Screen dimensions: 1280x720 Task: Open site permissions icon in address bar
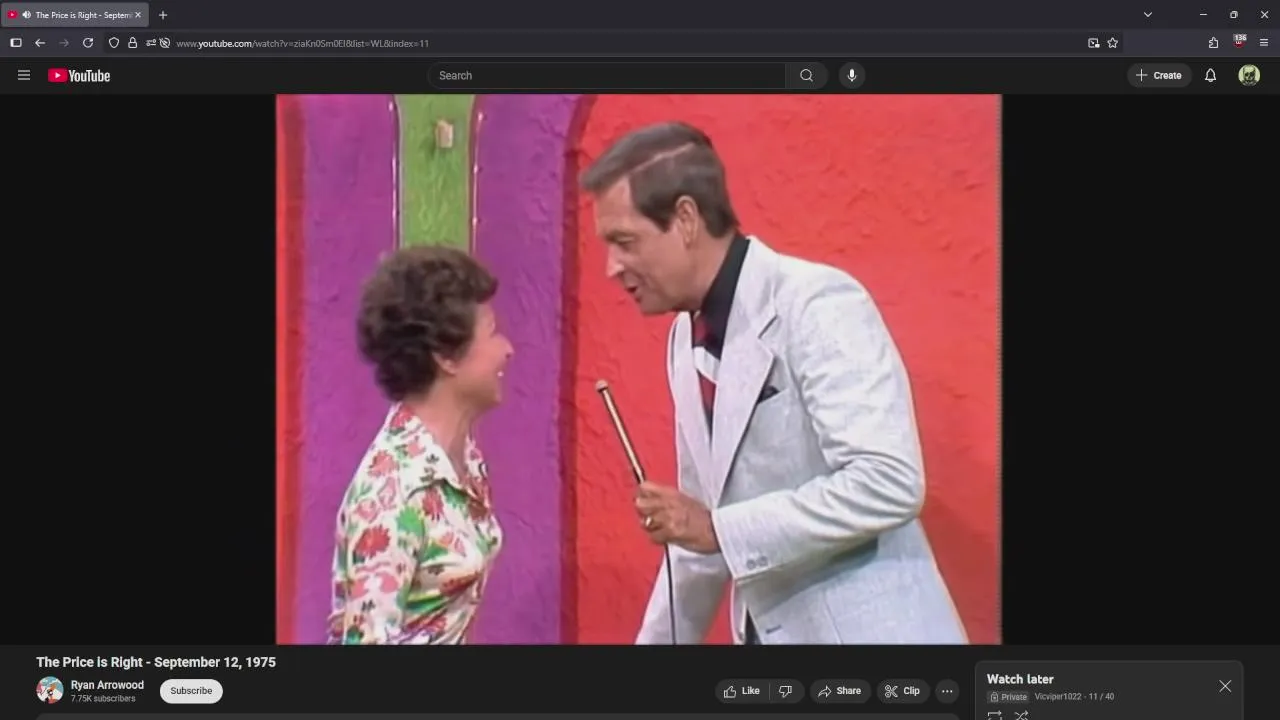click(x=151, y=43)
